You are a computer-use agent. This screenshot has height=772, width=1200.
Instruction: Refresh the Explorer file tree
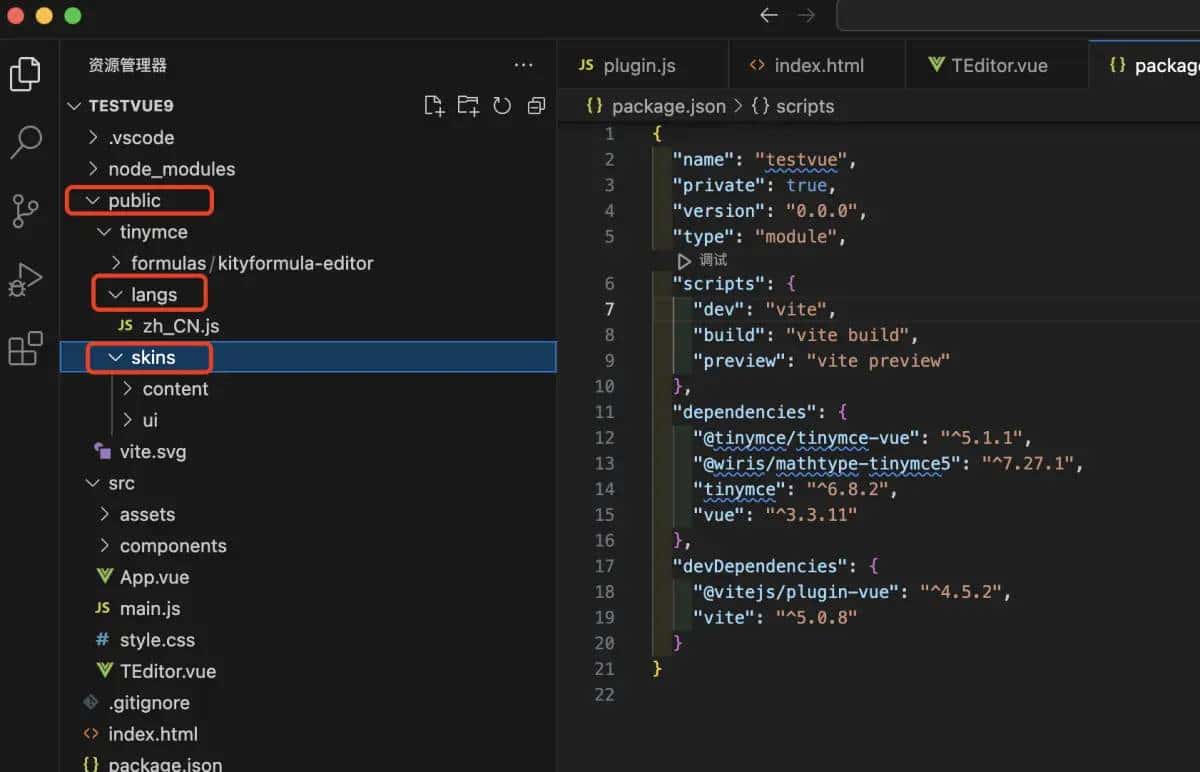tap(502, 105)
